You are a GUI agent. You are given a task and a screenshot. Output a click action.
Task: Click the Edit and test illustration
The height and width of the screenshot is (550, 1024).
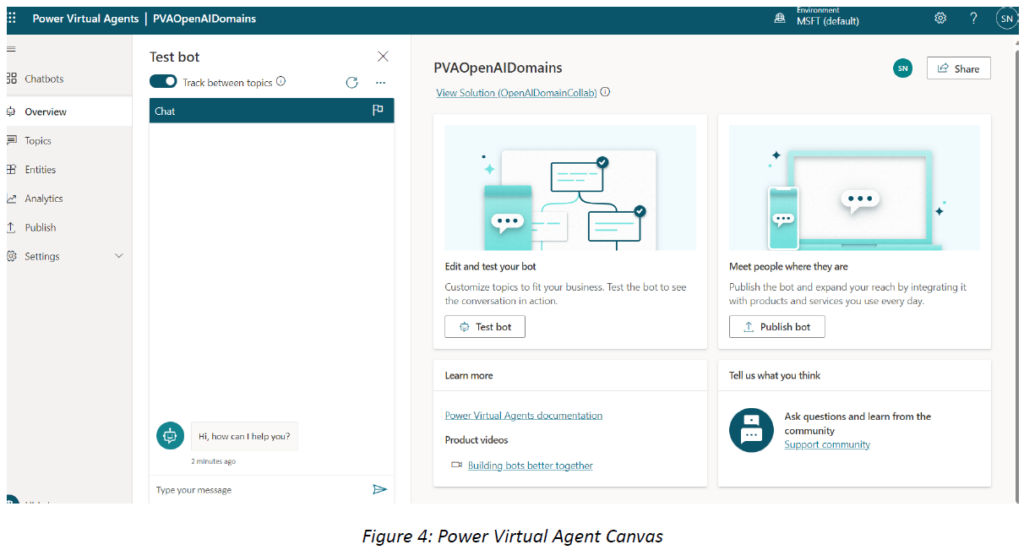(x=570, y=187)
